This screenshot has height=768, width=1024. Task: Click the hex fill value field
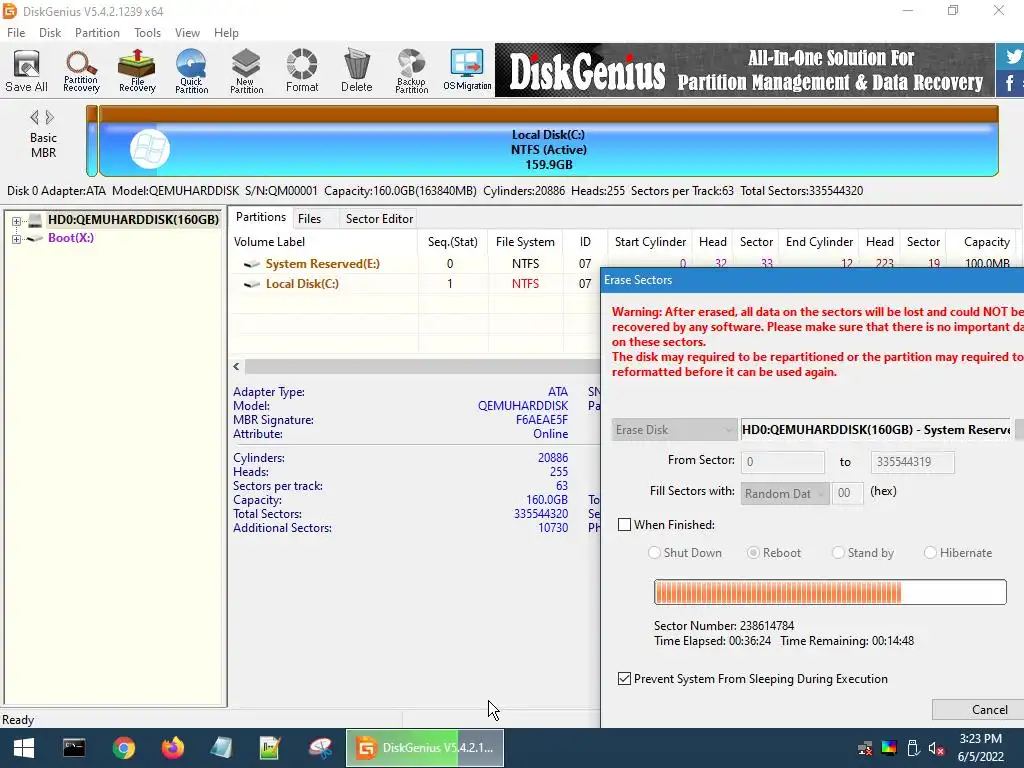coord(848,493)
